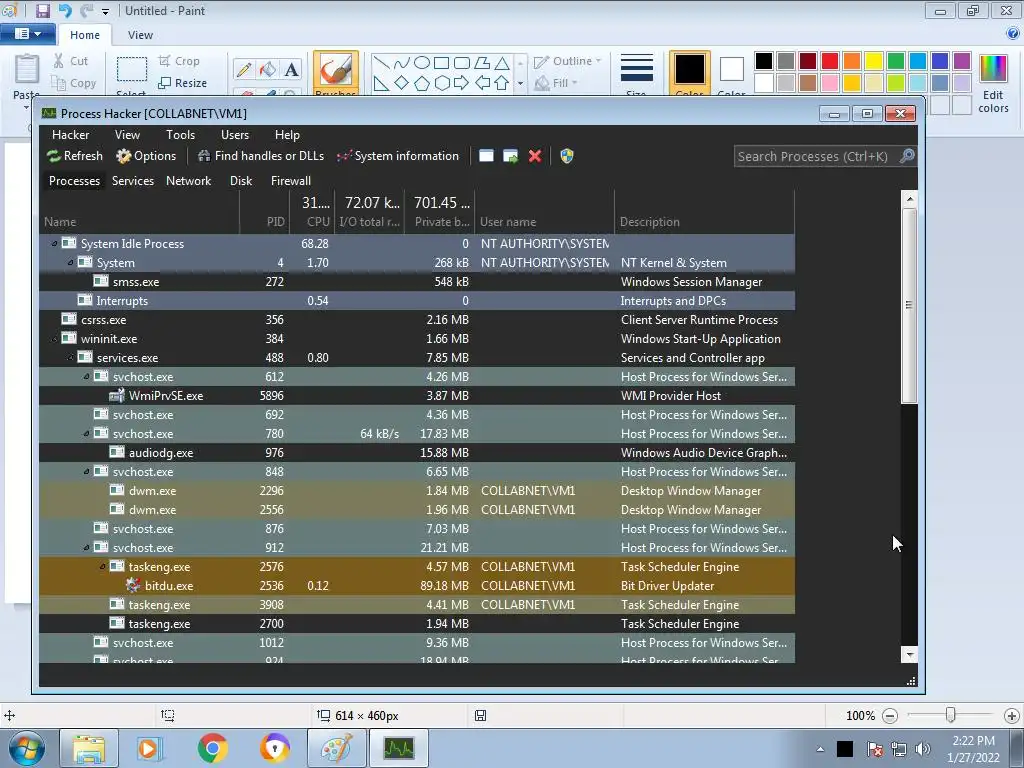Collapse the System process node
Screen dimensions: 1024x768
pyautogui.click(x=71, y=263)
